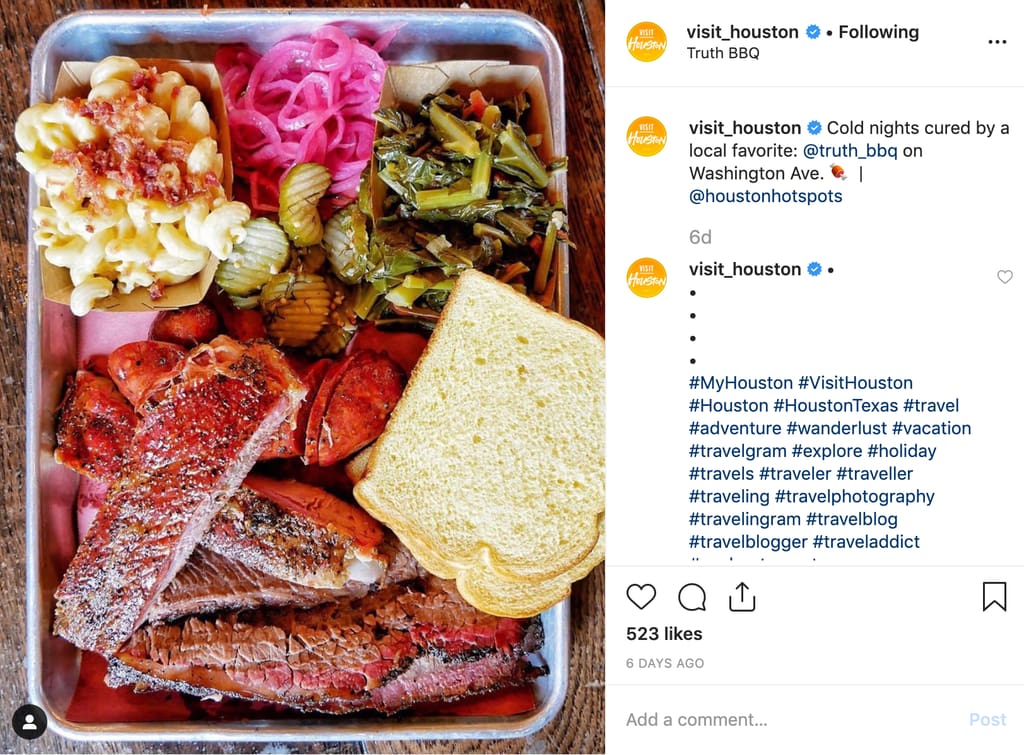Open the three-dot more options menu
Viewport: 1024px width, 755px height.
coord(997,42)
